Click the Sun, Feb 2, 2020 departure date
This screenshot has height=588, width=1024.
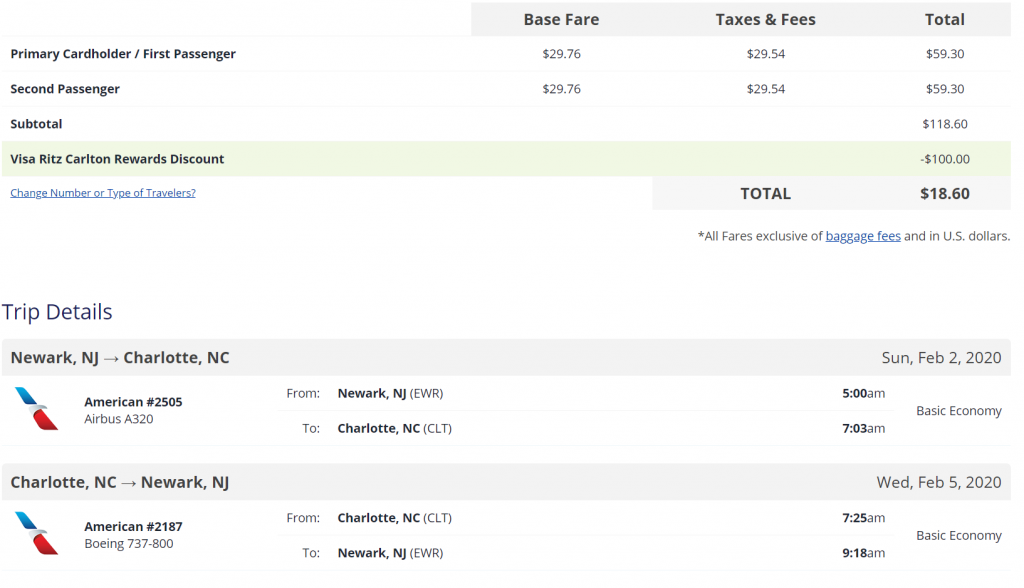tap(941, 357)
